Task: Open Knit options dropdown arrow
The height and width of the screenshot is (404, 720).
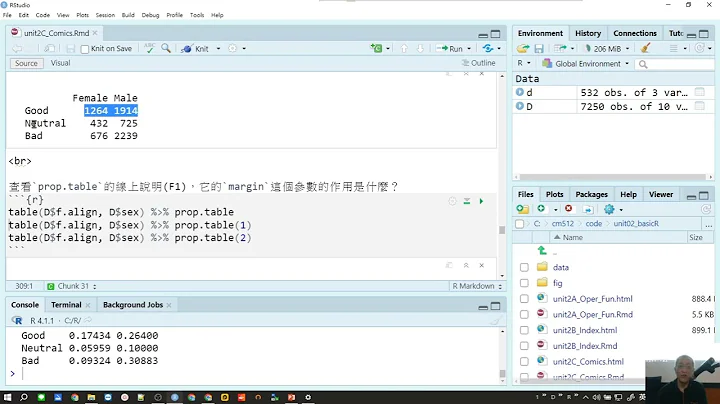Action: point(218,48)
